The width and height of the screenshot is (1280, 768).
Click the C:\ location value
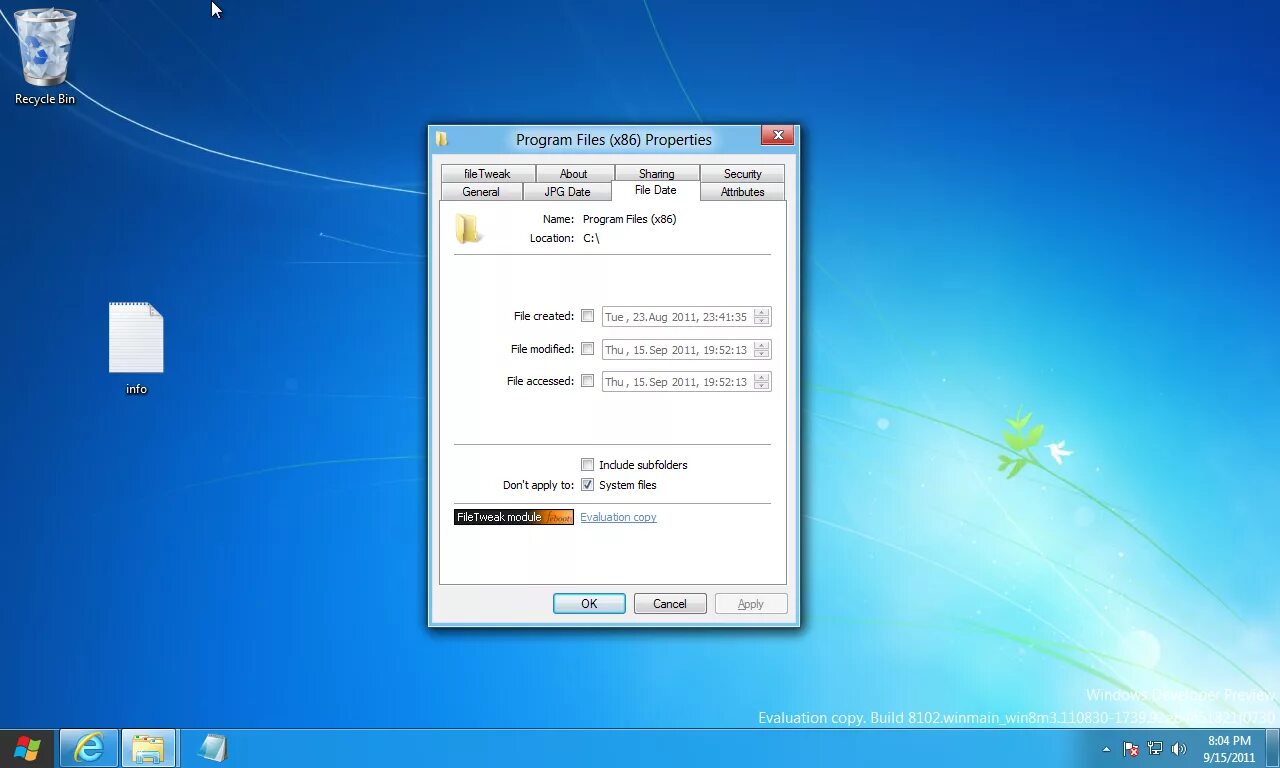point(591,238)
